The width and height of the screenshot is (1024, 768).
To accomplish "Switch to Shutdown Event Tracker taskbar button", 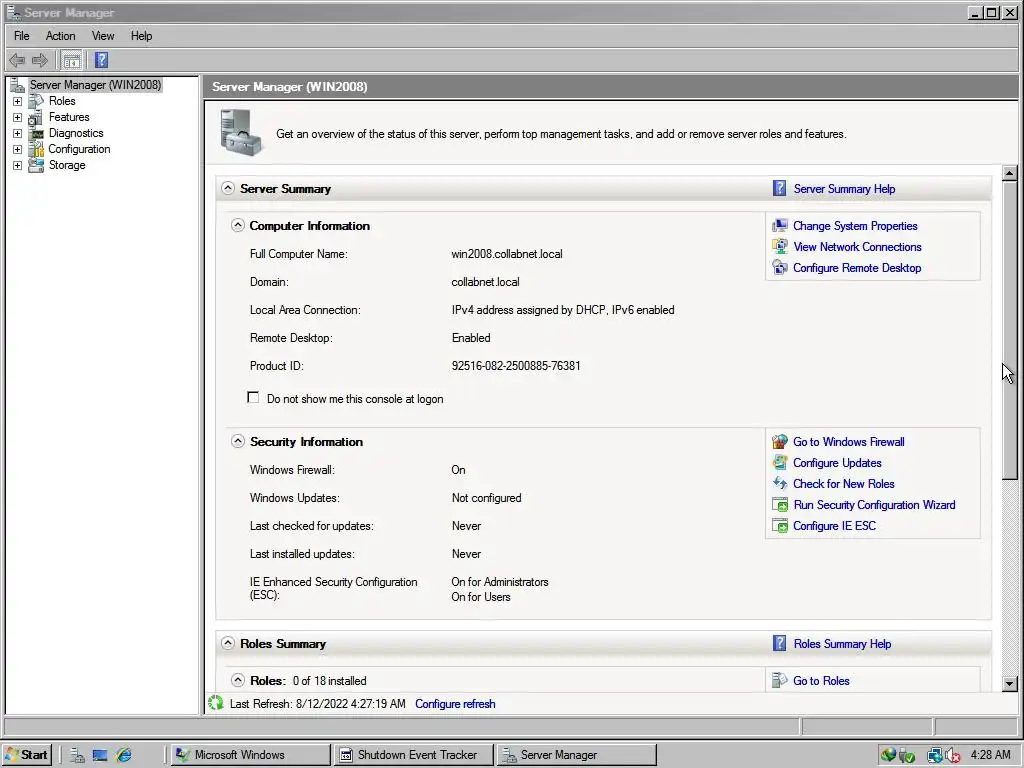I will click(x=413, y=755).
